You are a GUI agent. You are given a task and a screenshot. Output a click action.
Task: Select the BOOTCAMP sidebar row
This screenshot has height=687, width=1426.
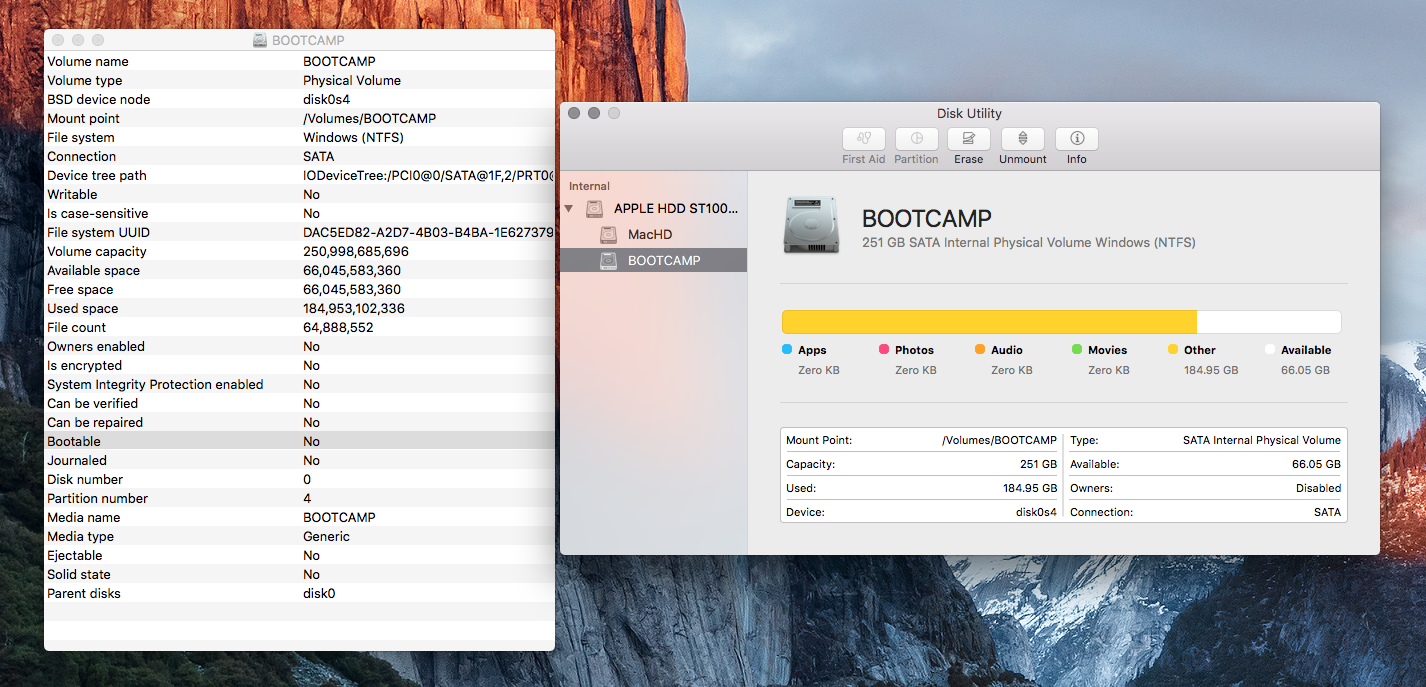[x=654, y=260]
